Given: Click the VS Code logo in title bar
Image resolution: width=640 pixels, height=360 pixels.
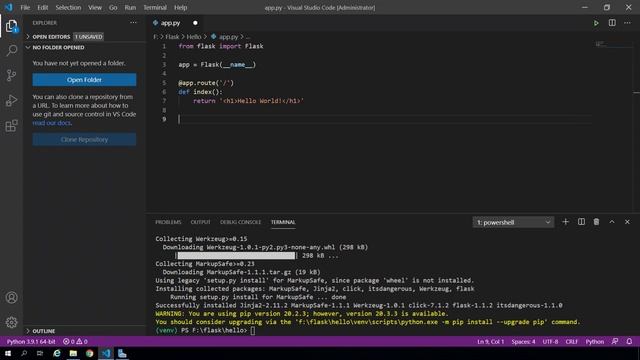Looking at the screenshot, I should 9,7.
